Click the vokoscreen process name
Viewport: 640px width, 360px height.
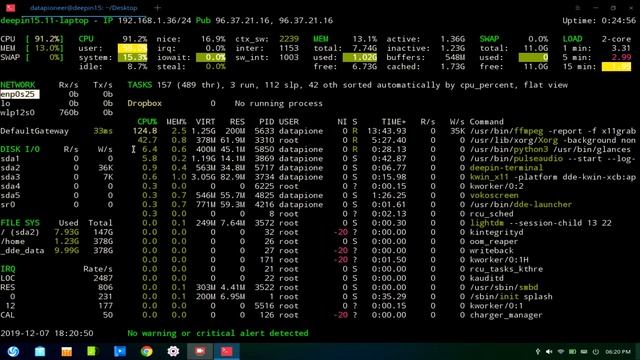tap(494, 195)
